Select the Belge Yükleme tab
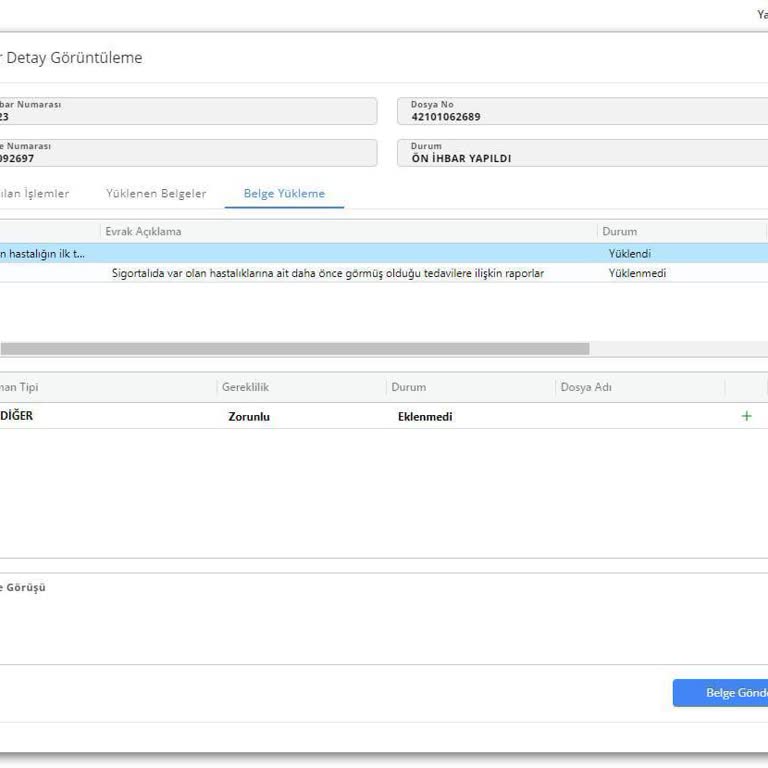 (x=284, y=193)
